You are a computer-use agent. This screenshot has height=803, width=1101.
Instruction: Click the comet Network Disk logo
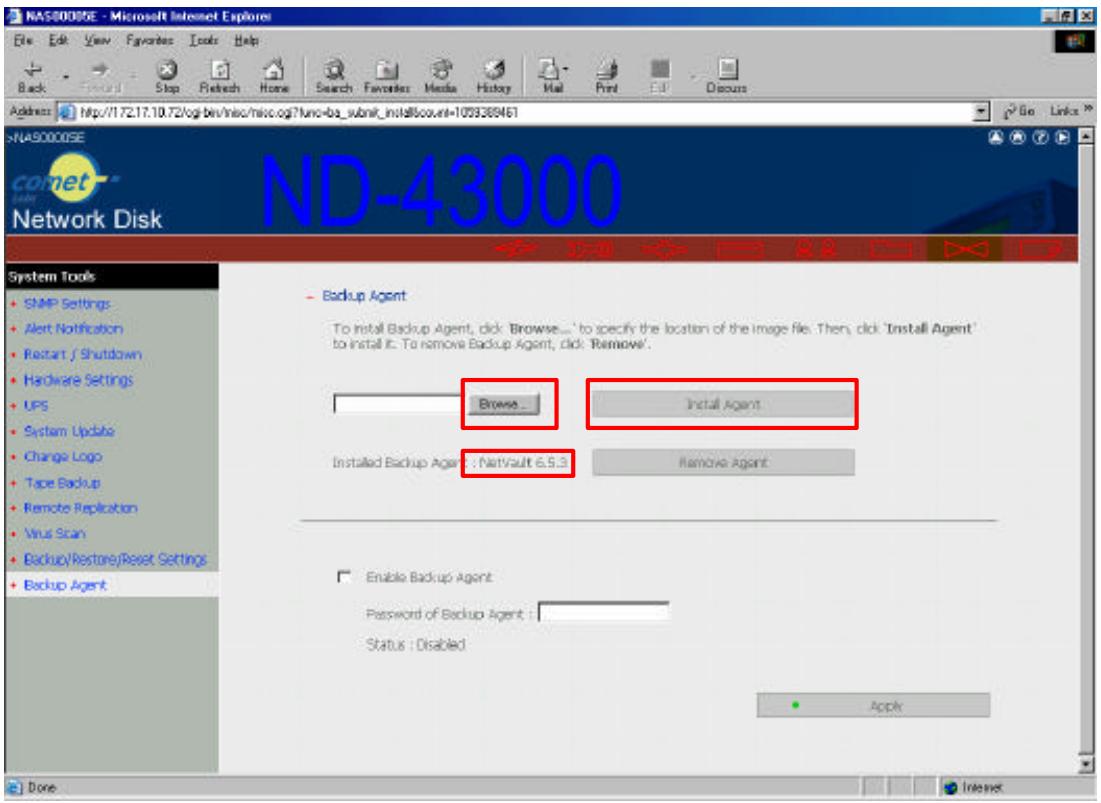[x=86, y=192]
